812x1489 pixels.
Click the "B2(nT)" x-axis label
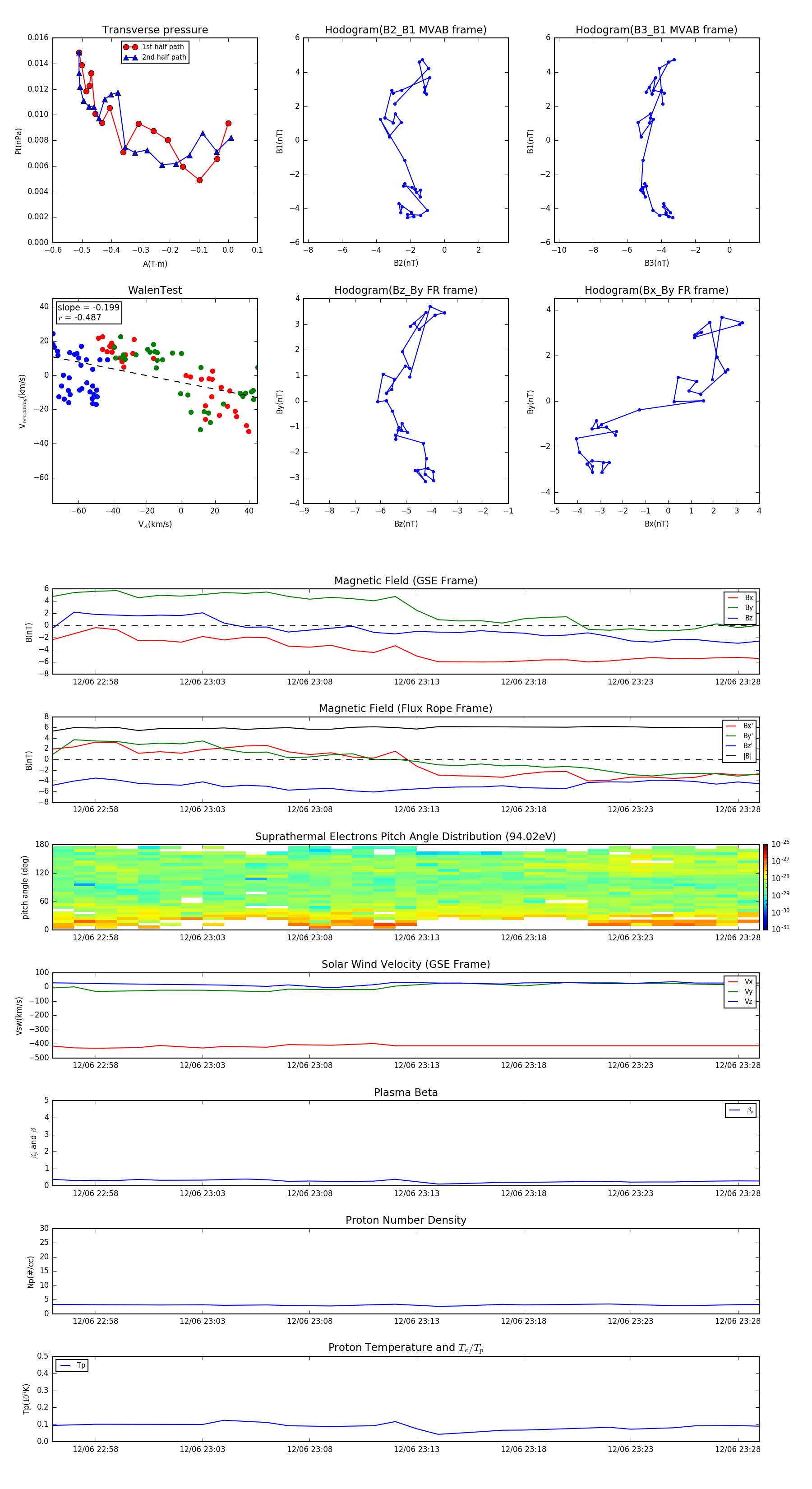406,264
